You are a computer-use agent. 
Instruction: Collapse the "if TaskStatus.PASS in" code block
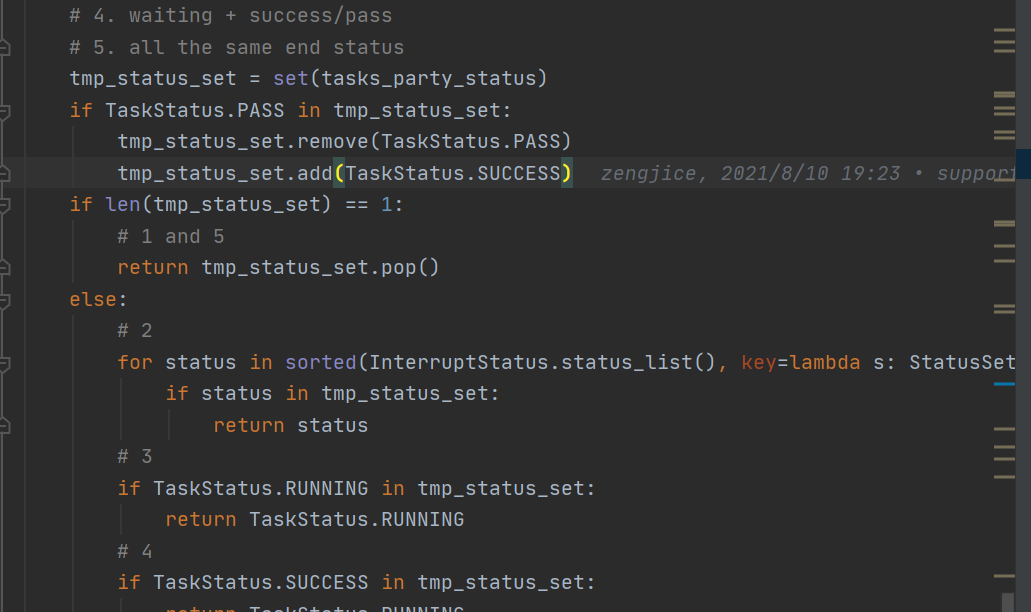[x=4, y=110]
